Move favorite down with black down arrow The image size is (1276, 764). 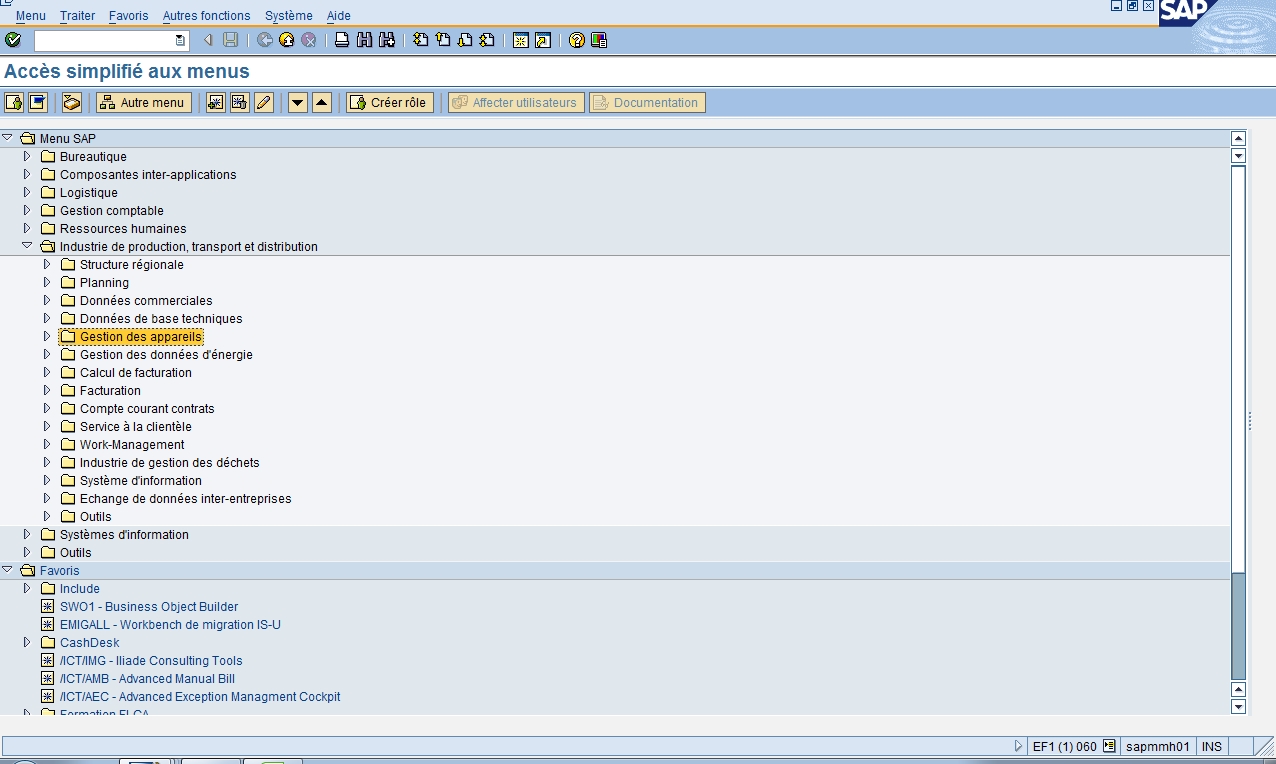(298, 102)
